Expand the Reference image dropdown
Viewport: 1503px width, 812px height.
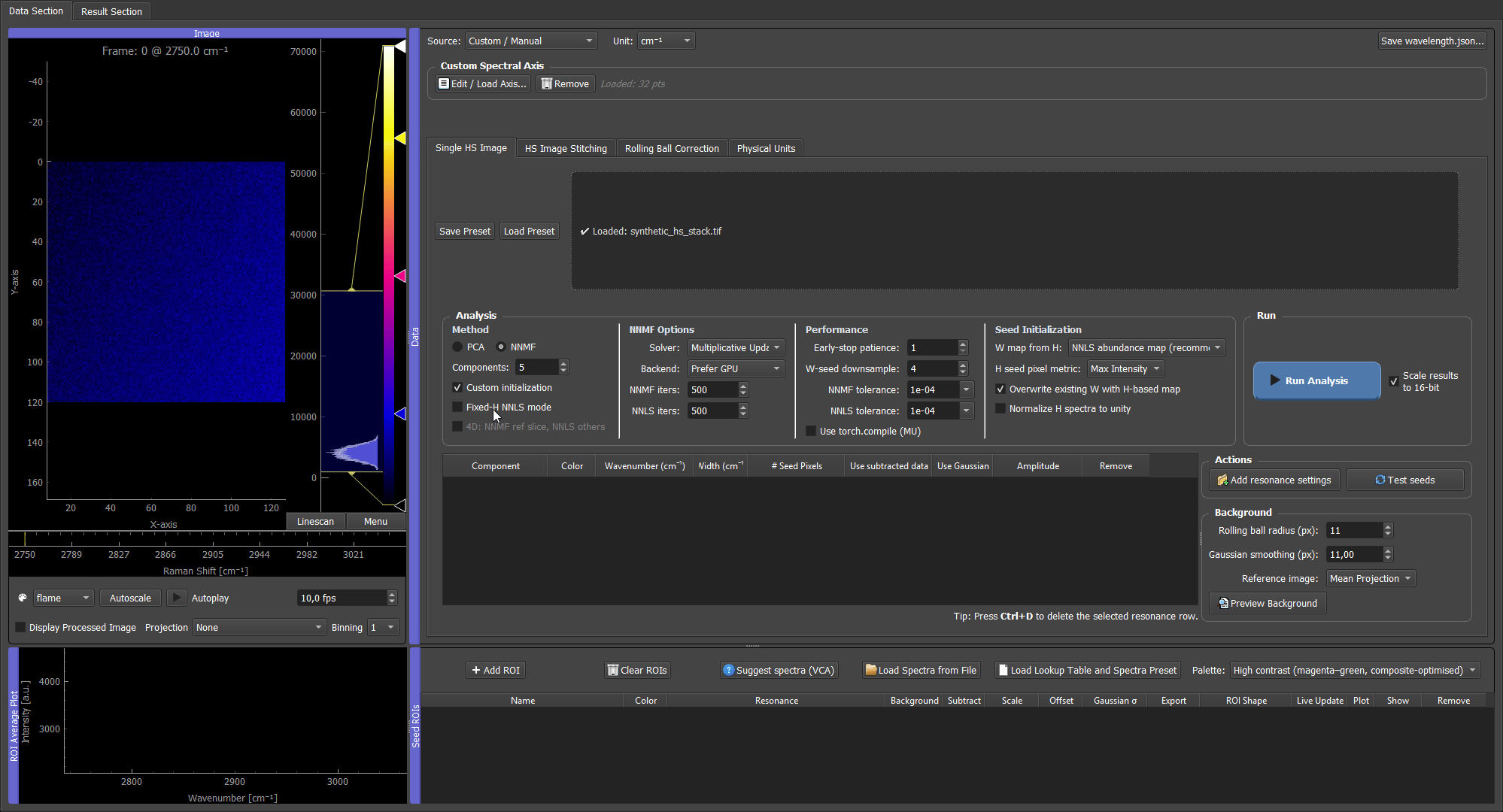point(1371,578)
